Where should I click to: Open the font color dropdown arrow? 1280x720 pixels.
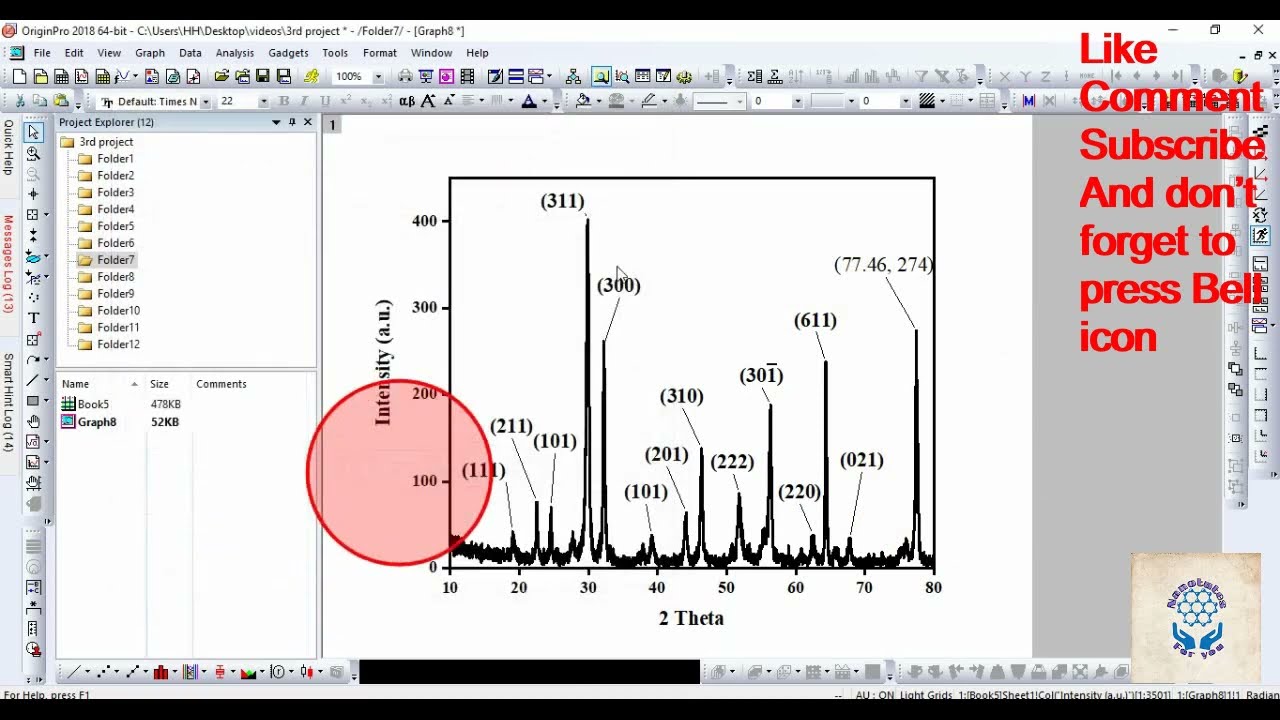pyautogui.click(x=544, y=101)
